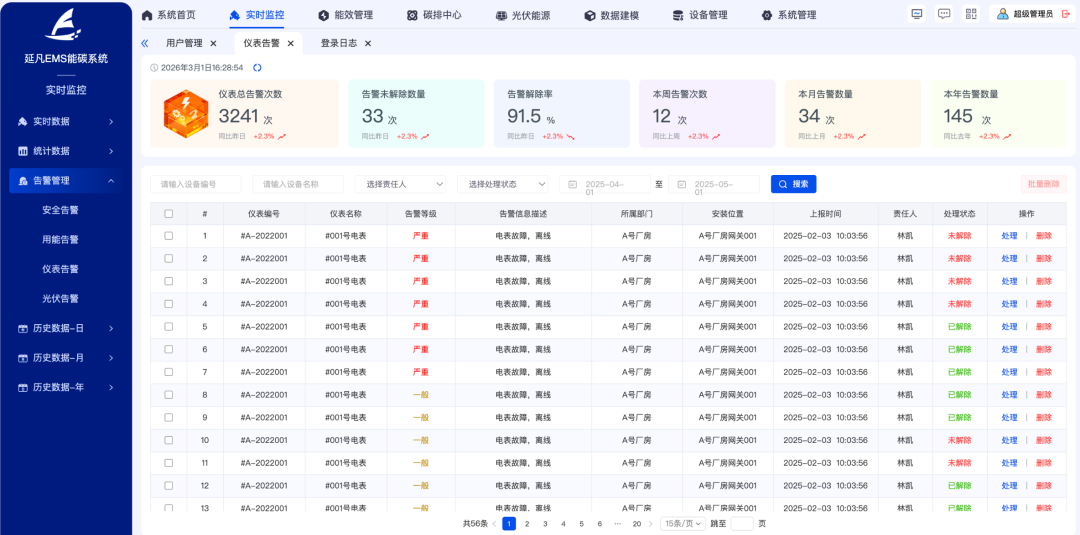The width and height of the screenshot is (1080, 535).
Task: Click the calendar icon in start date field
Action: 573,185
